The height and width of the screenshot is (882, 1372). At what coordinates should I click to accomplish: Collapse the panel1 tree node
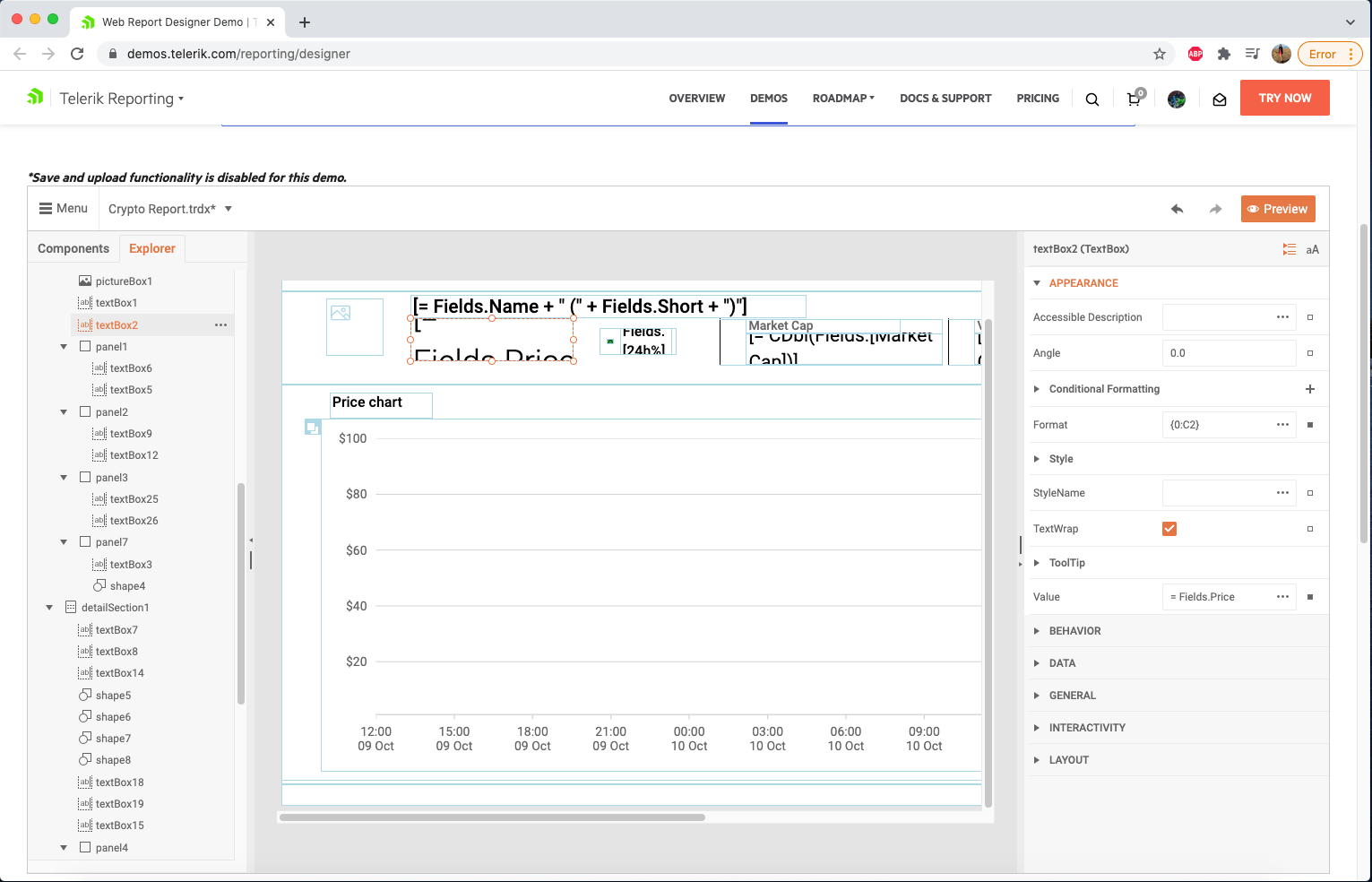pyautogui.click(x=63, y=346)
